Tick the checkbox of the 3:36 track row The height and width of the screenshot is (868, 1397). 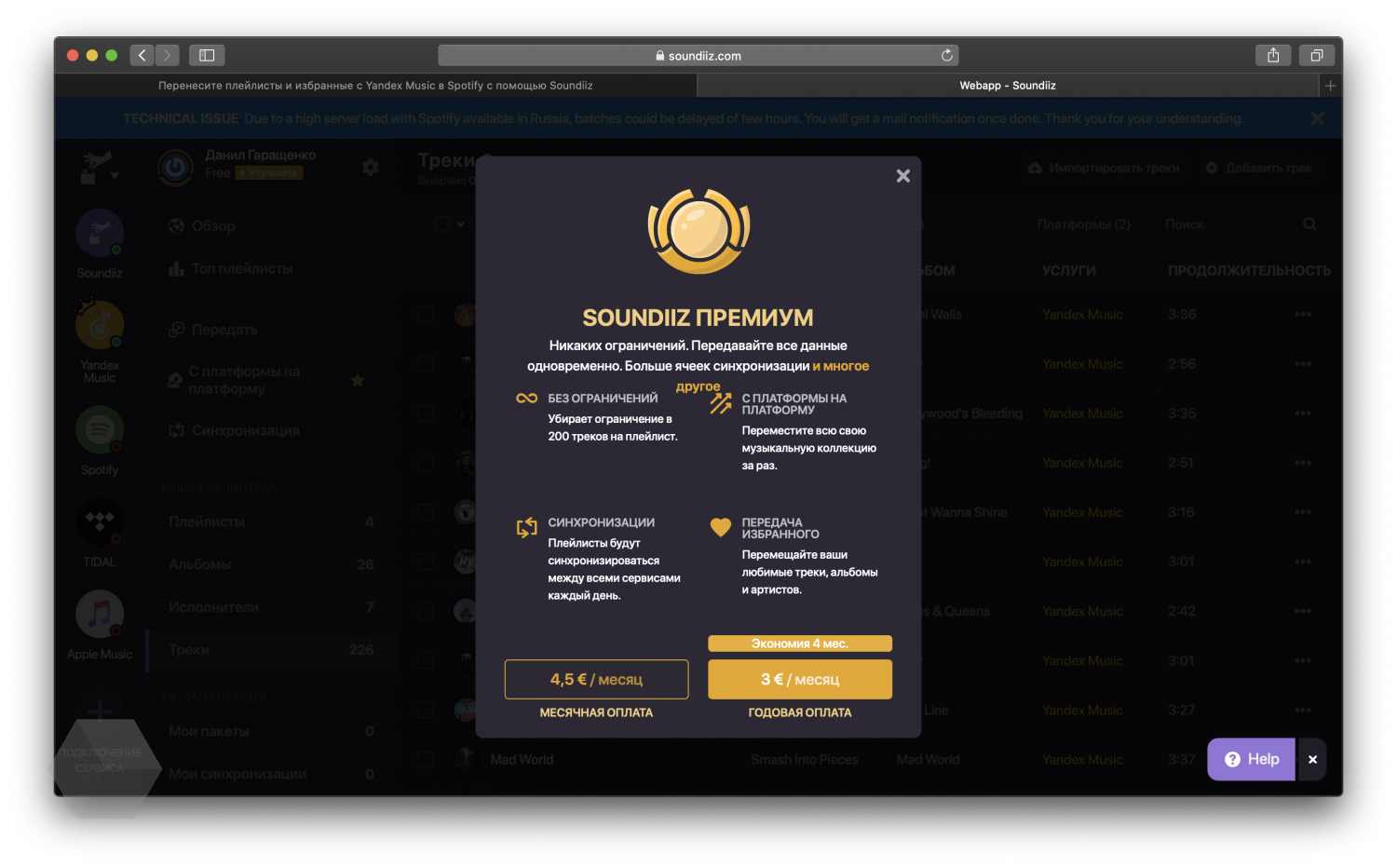pyautogui.click(x=425, y=314)
